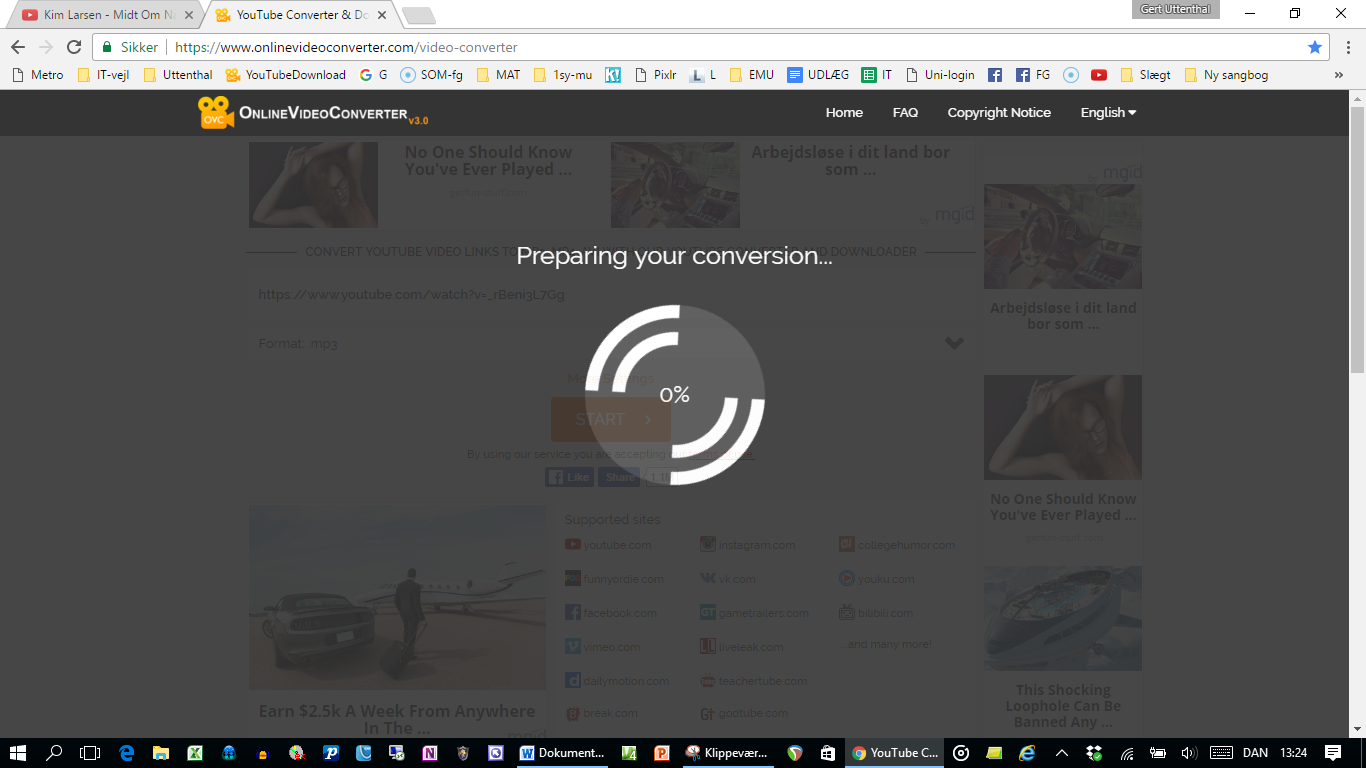Open Klippeværktøj in the taskbar
The image size is (1366, 768).
coord(726,753)
